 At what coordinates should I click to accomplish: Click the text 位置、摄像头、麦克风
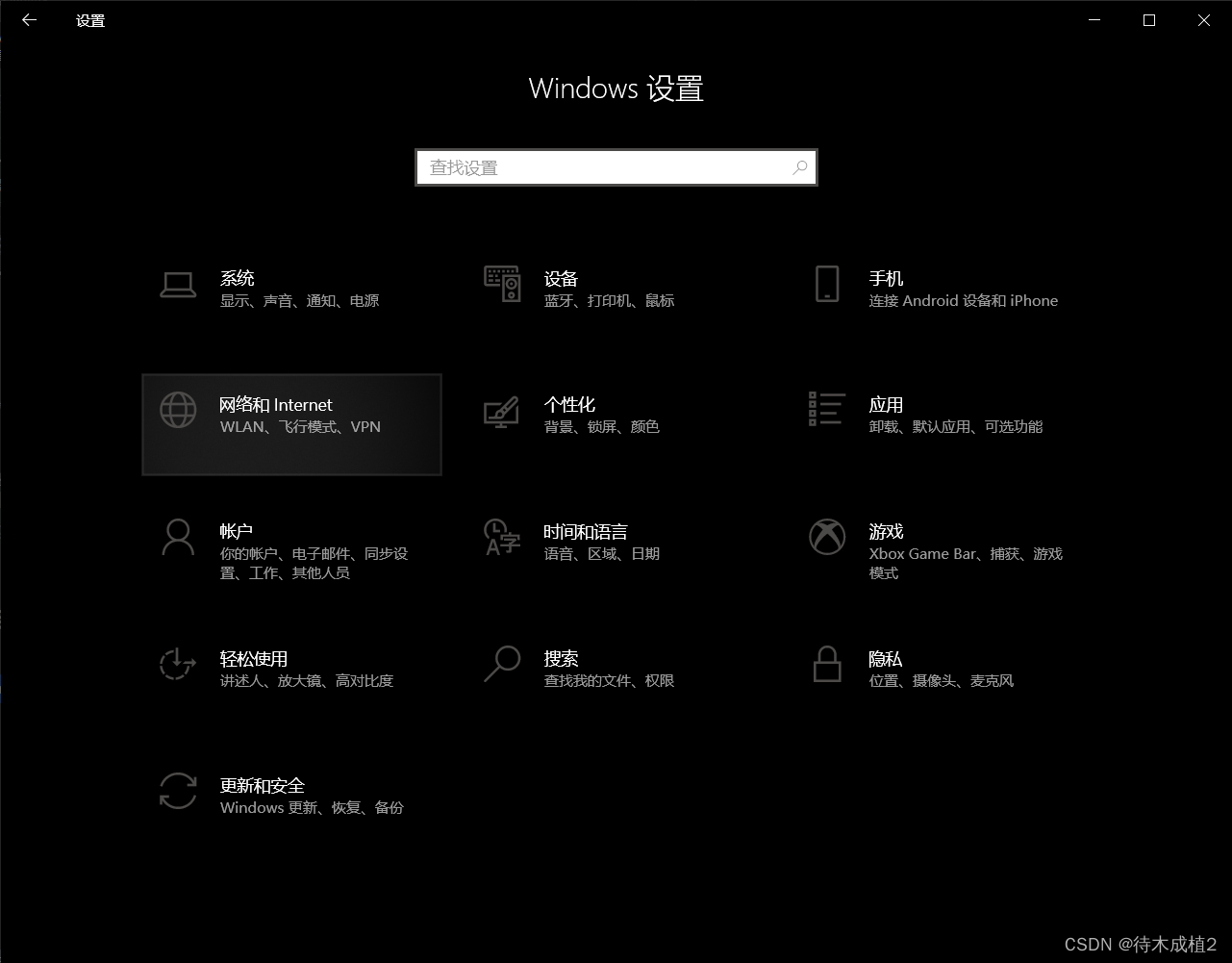click(942, 681)
